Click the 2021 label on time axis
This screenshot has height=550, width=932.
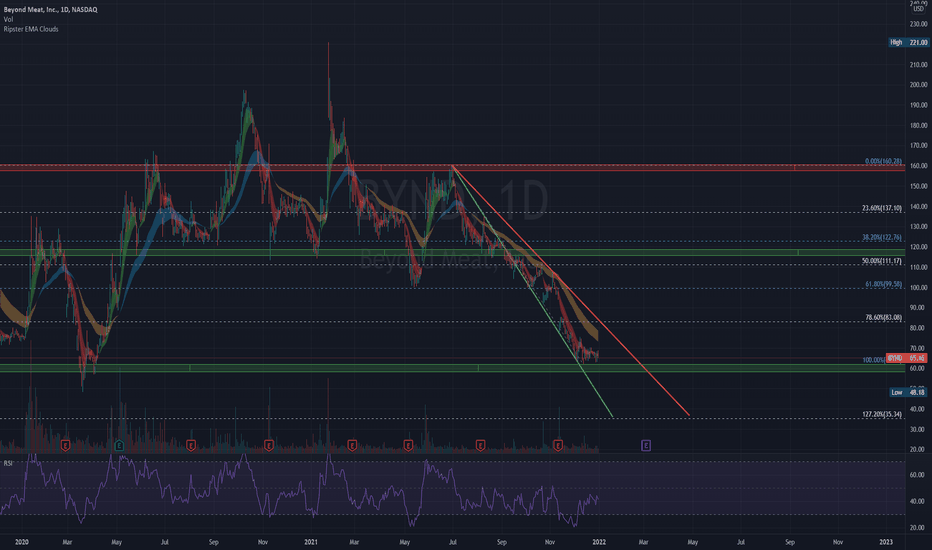pyautogui.click(x=311, y=542)
